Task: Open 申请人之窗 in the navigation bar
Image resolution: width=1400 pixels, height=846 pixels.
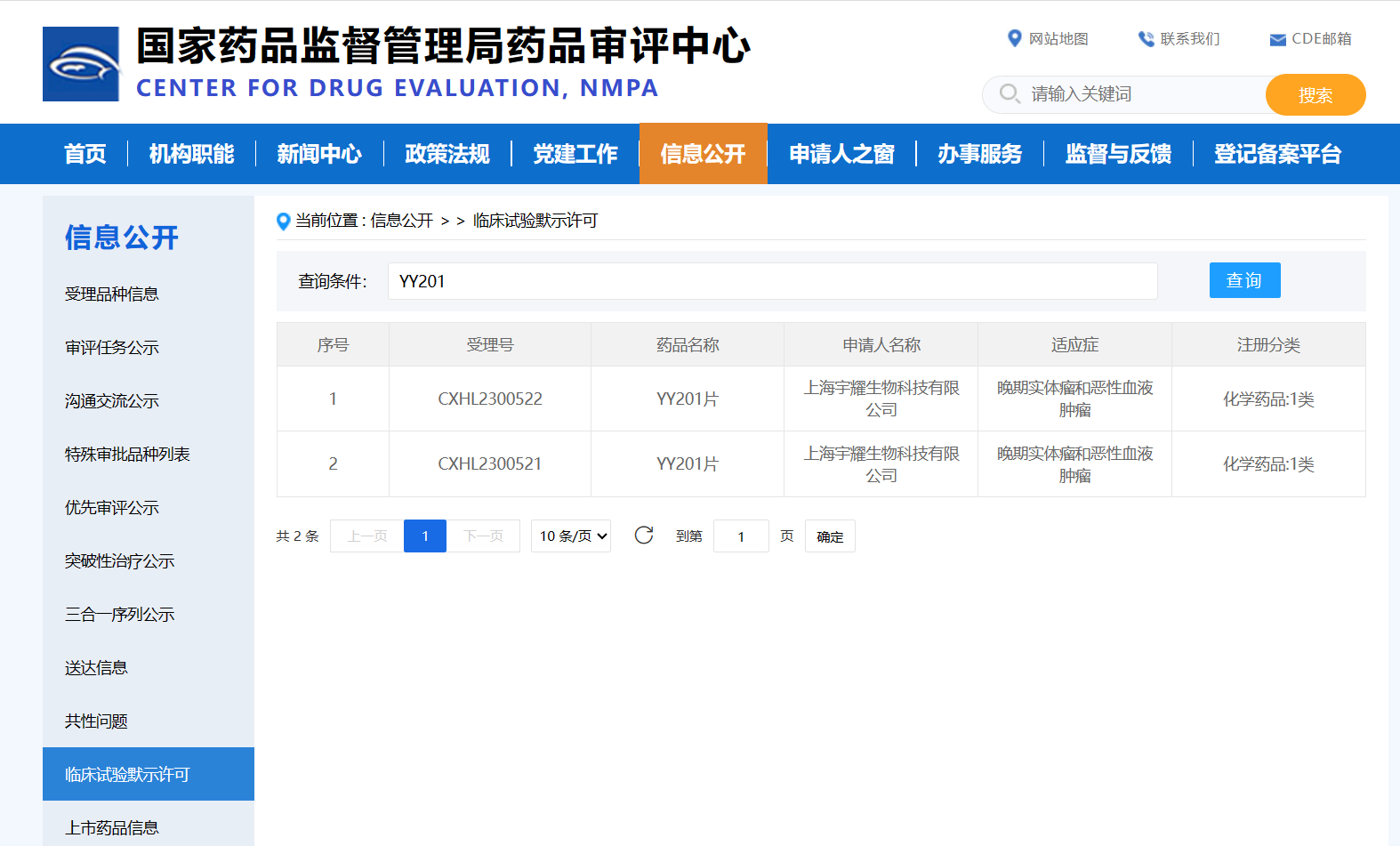Action: (841, 154)
